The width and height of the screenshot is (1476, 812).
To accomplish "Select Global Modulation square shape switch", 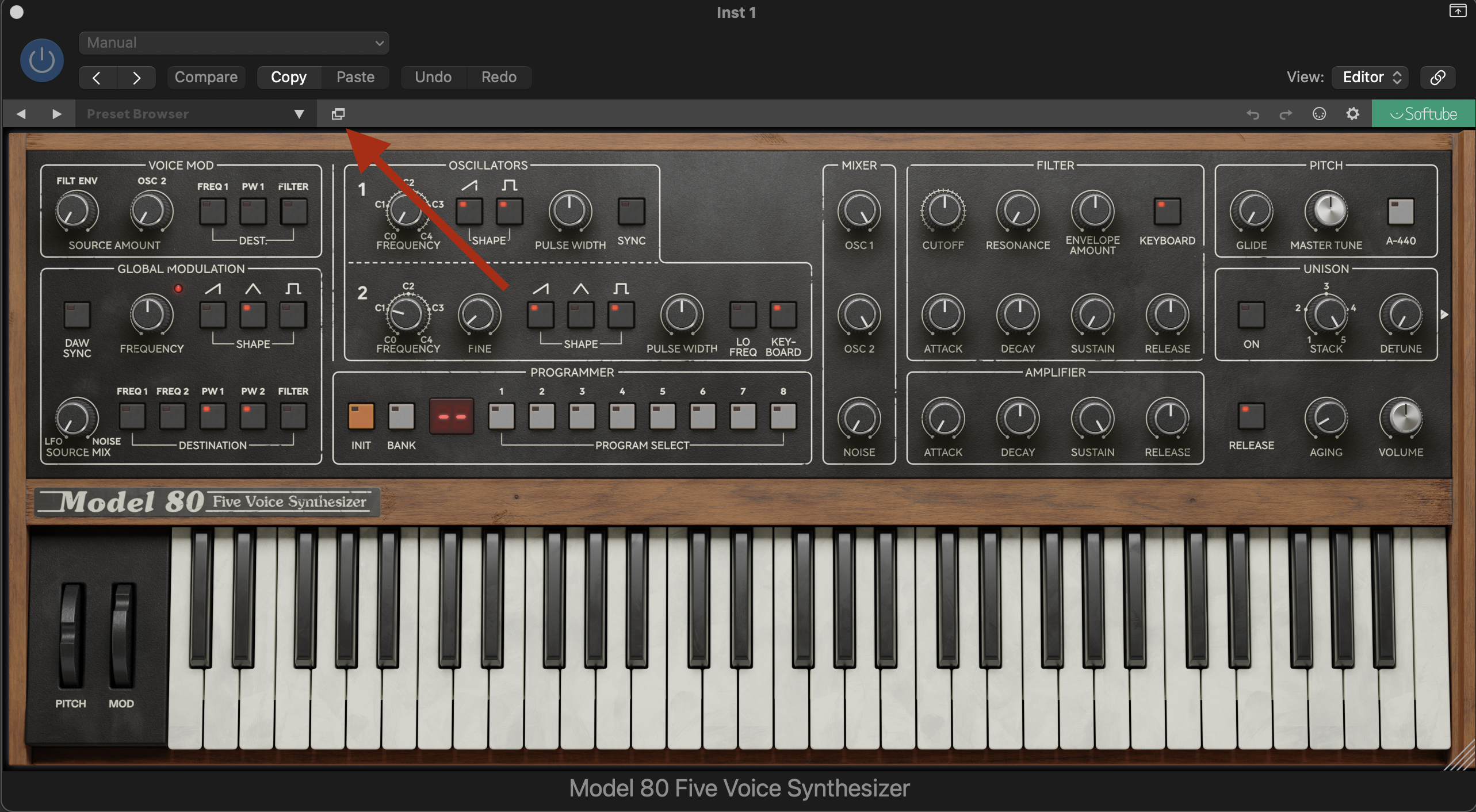I will pyautogui.click(x=293, y=315).
